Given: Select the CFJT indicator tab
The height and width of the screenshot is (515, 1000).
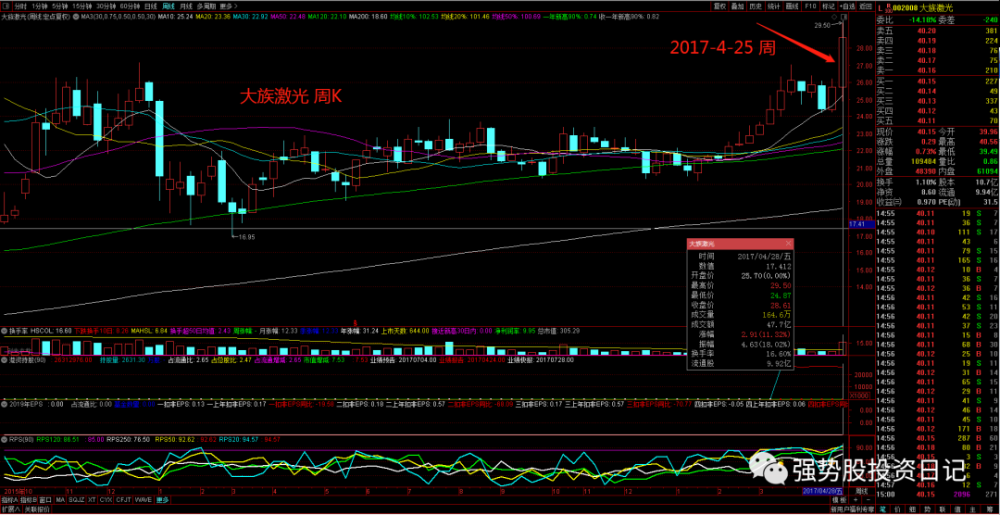Looking at the screenshot, I should 124,500.
